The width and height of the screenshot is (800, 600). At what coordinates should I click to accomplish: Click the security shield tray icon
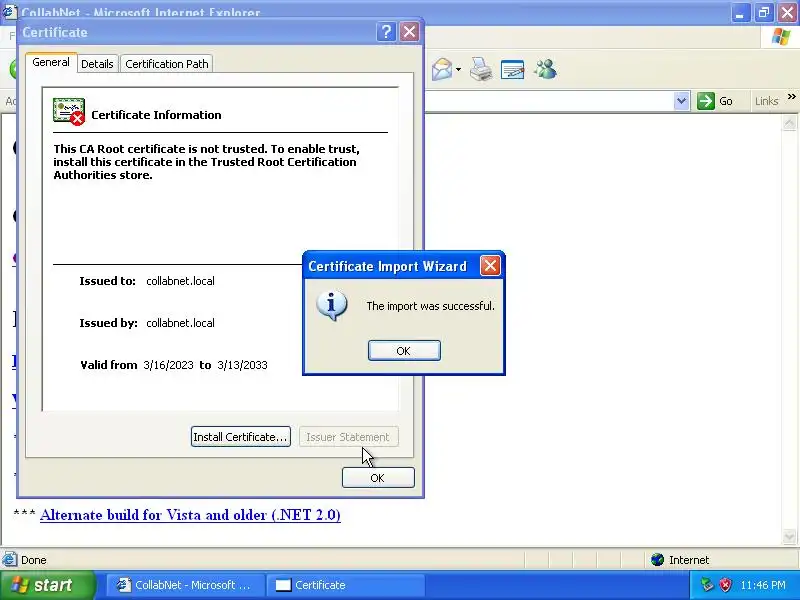click(x=725, y=585)
